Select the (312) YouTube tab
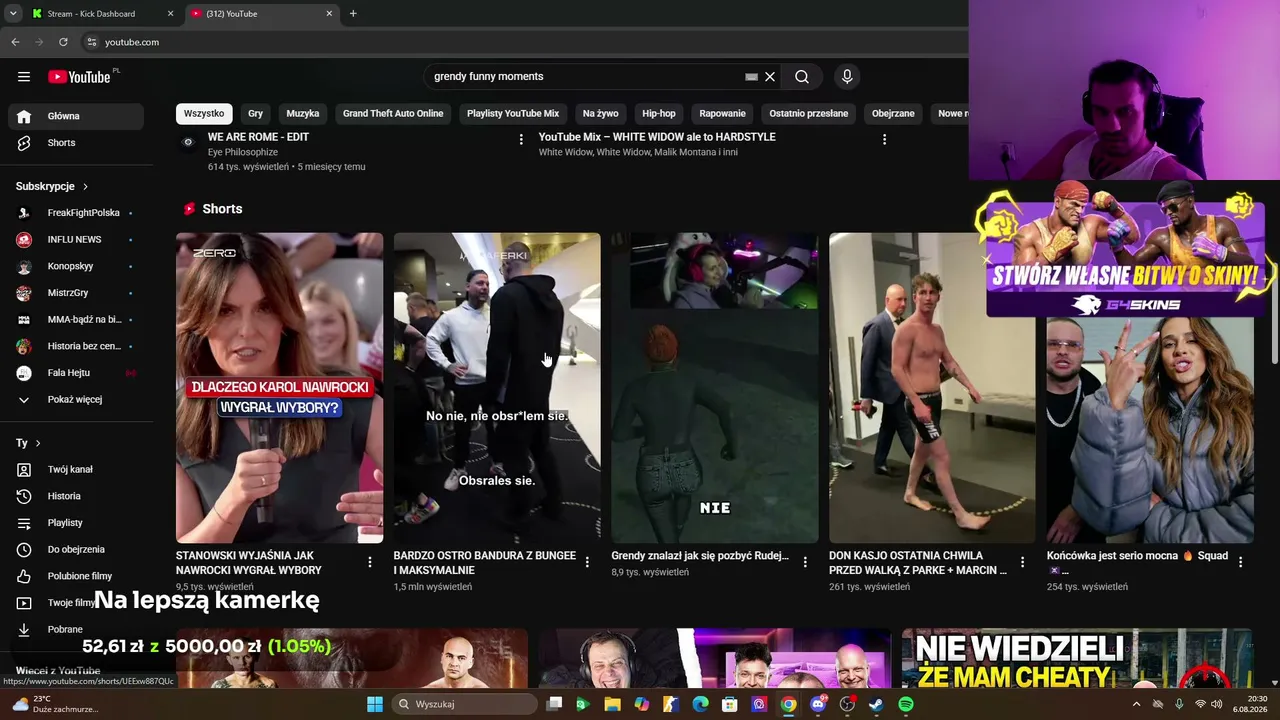The height and width of the screenshot is (720, 1280). point(261,13)
